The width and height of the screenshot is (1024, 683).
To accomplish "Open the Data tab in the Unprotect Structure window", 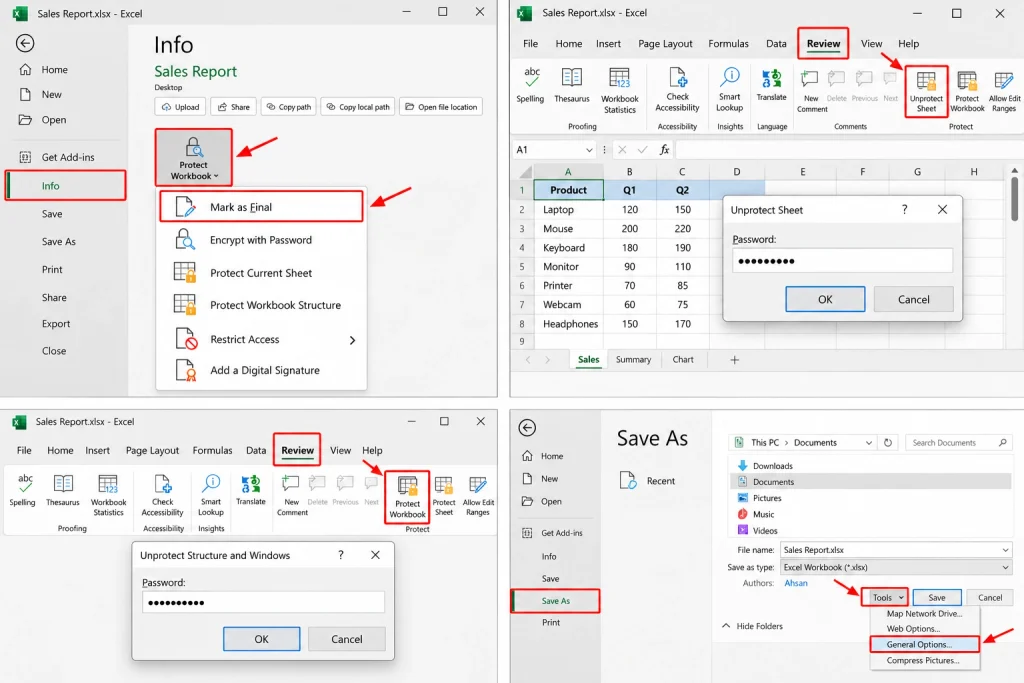I will [256, 451].
